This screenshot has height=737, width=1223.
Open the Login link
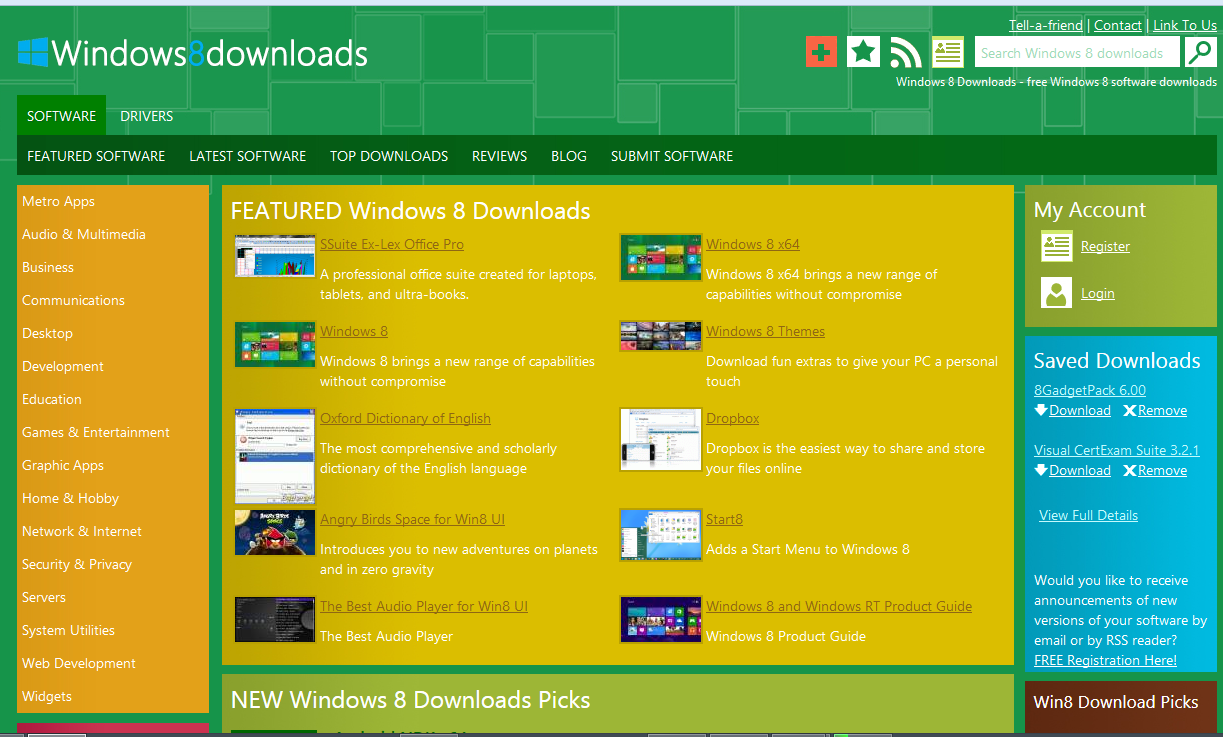1098,293
